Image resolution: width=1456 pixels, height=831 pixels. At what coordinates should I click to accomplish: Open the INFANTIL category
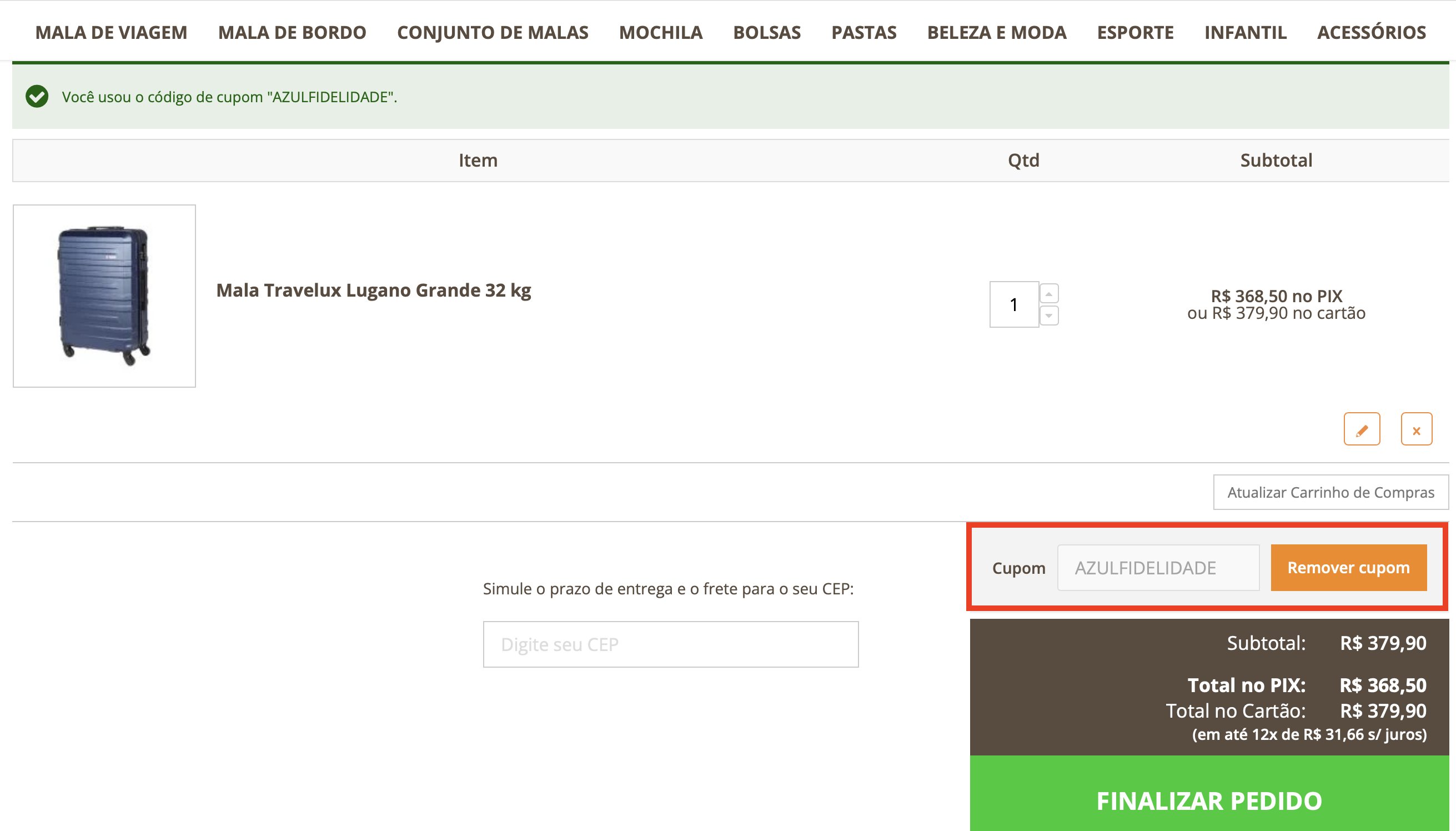tap(1246, 33)
